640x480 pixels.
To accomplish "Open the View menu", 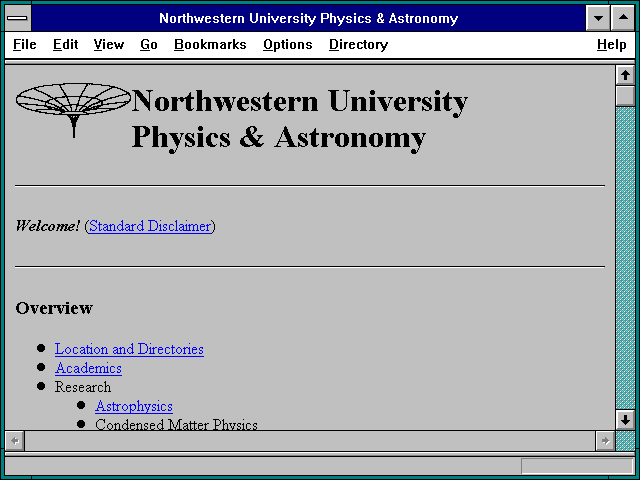I will (x=109, y=44).
